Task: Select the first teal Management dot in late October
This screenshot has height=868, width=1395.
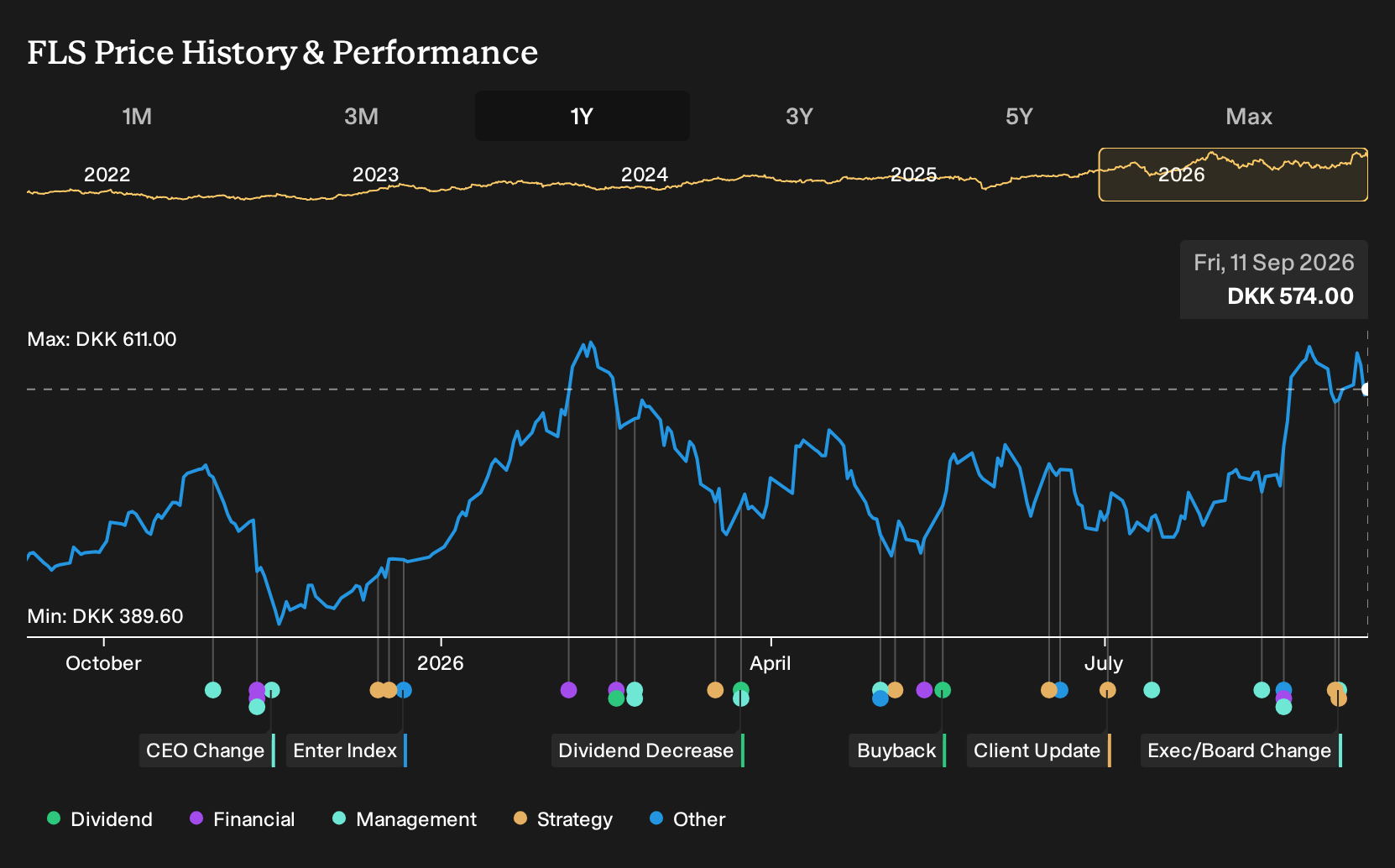Action: (213, 690)
